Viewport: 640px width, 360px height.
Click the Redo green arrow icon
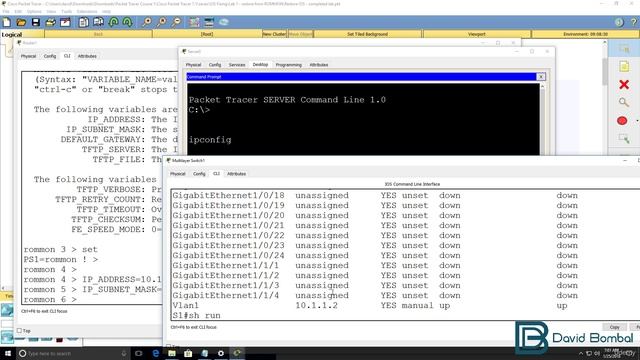(x=127, y=22)
